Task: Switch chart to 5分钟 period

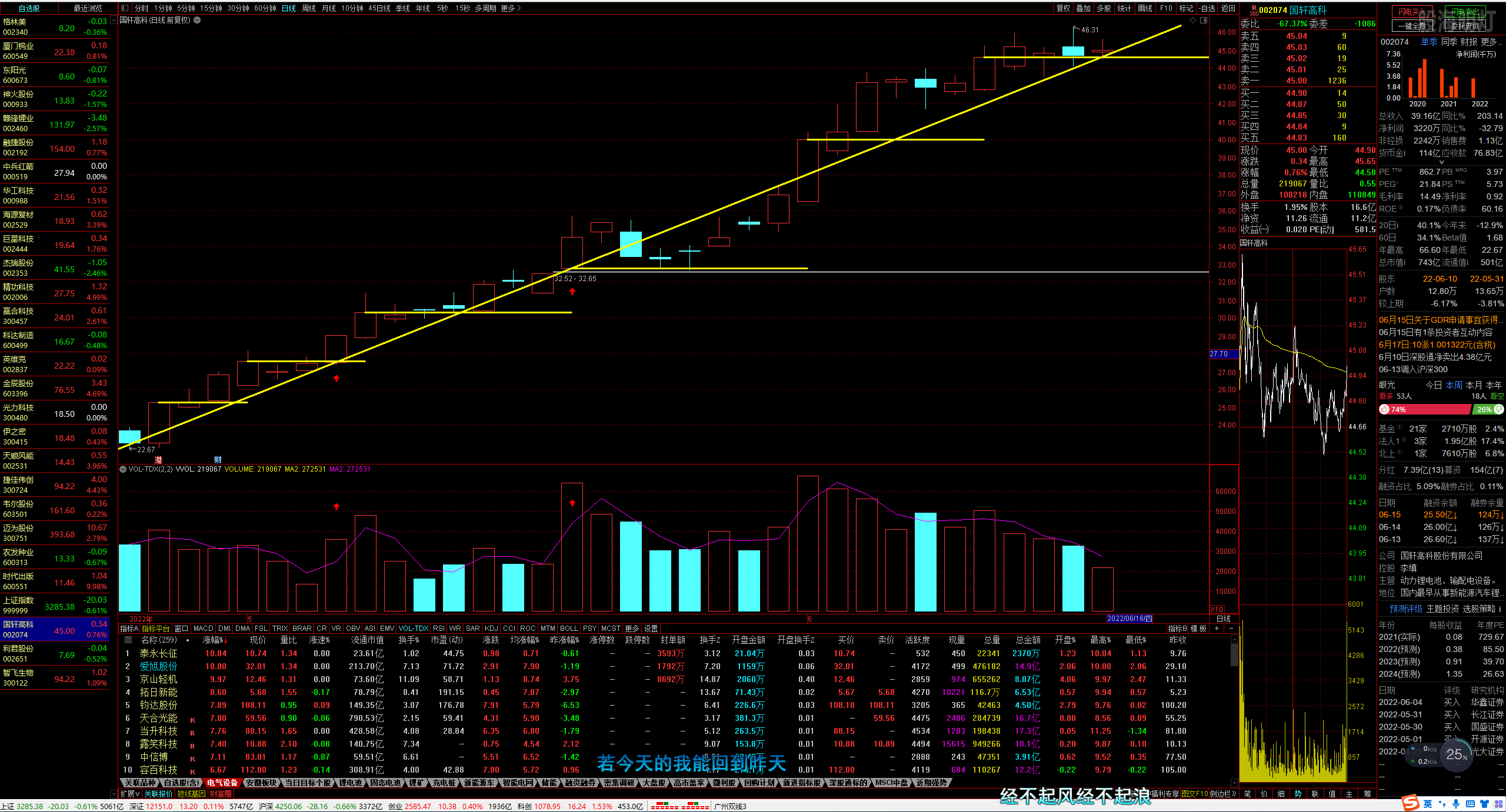Action: tap(186, 8)
